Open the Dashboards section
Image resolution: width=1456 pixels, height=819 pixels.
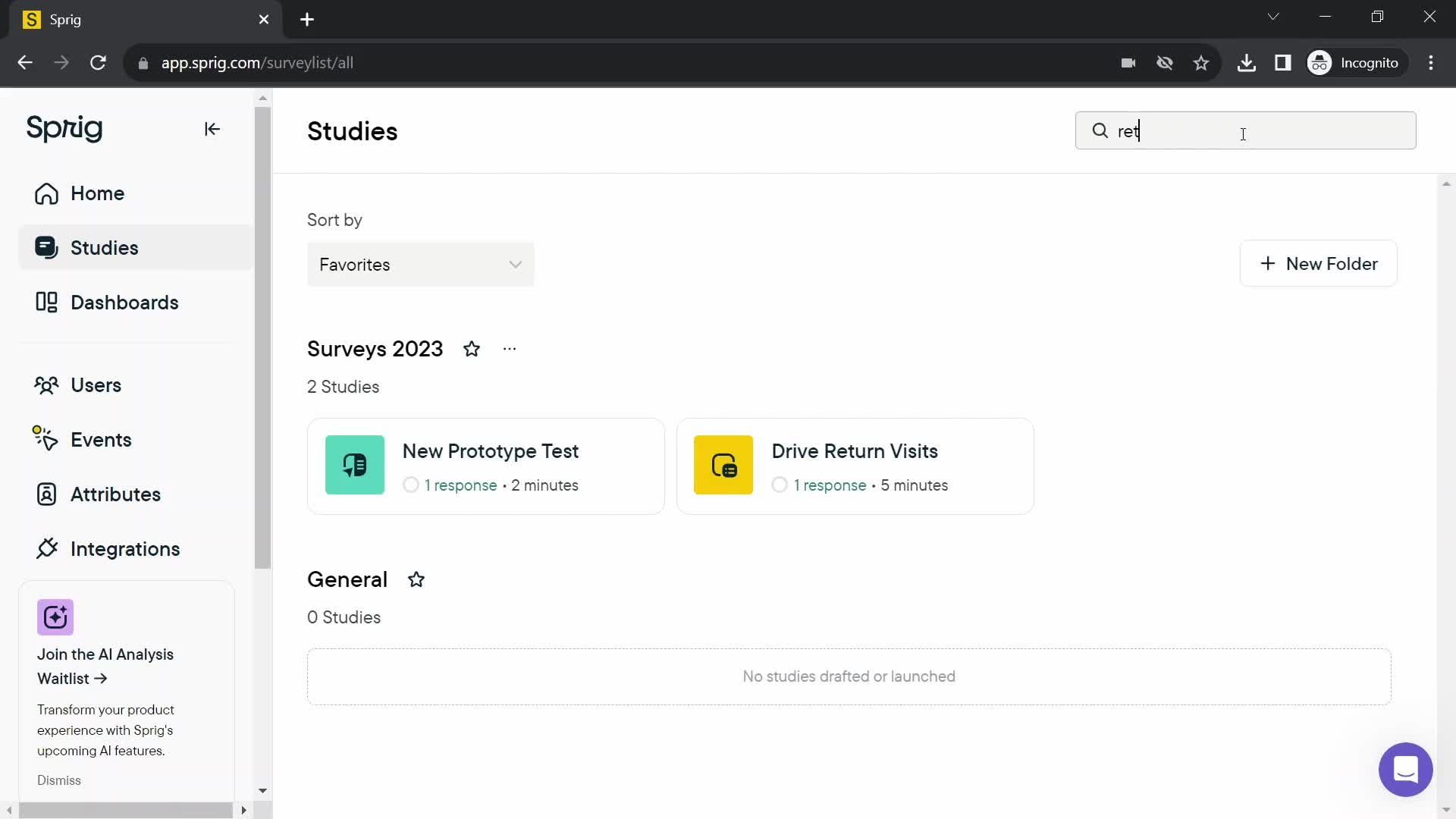click(x=125, y=303)
